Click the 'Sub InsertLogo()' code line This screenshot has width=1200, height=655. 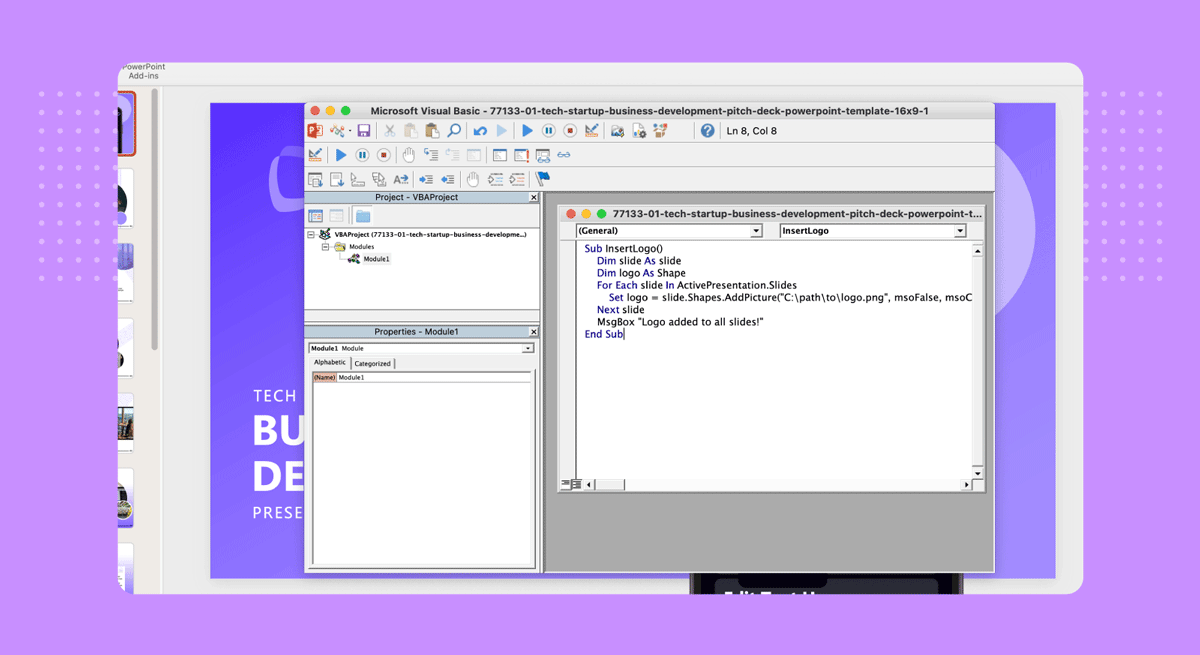624,248
